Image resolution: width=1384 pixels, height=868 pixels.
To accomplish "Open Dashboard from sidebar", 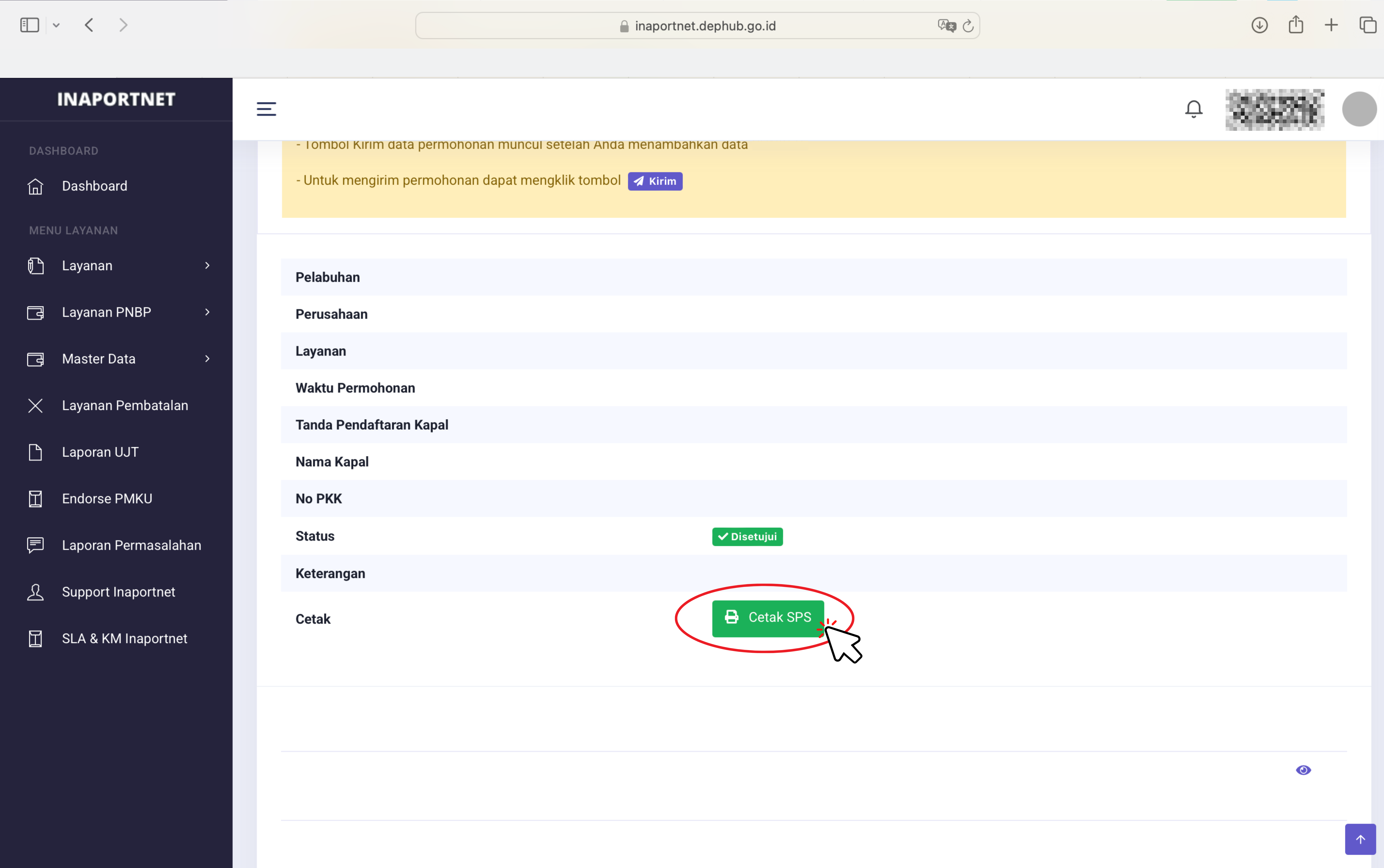I will (95, 186).
